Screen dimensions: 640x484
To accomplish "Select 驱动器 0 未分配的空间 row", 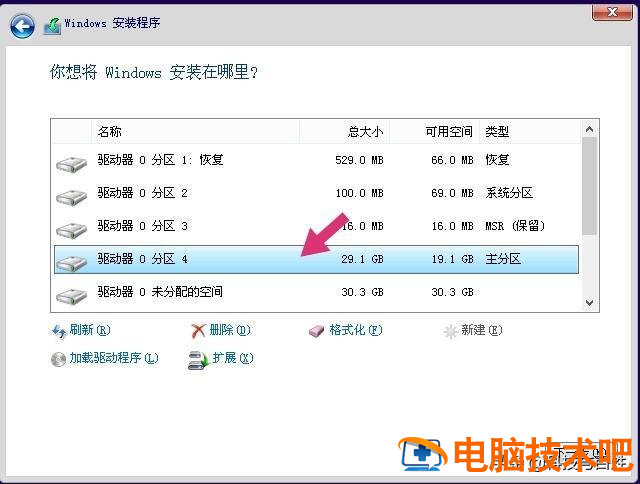I will pyautogui.click(x=316, y=292).
